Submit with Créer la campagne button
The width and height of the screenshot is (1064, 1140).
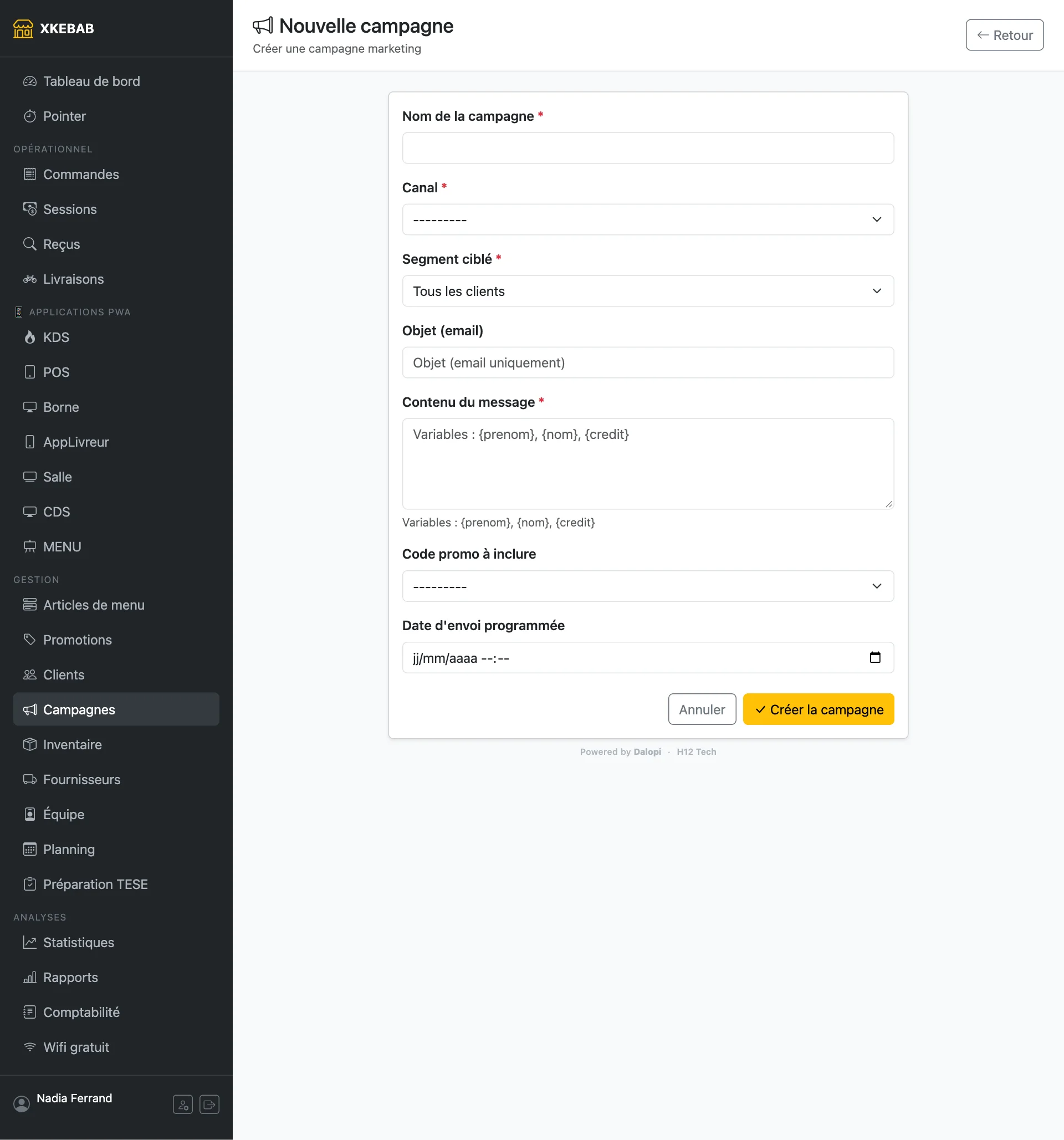[x=818, y=709]
